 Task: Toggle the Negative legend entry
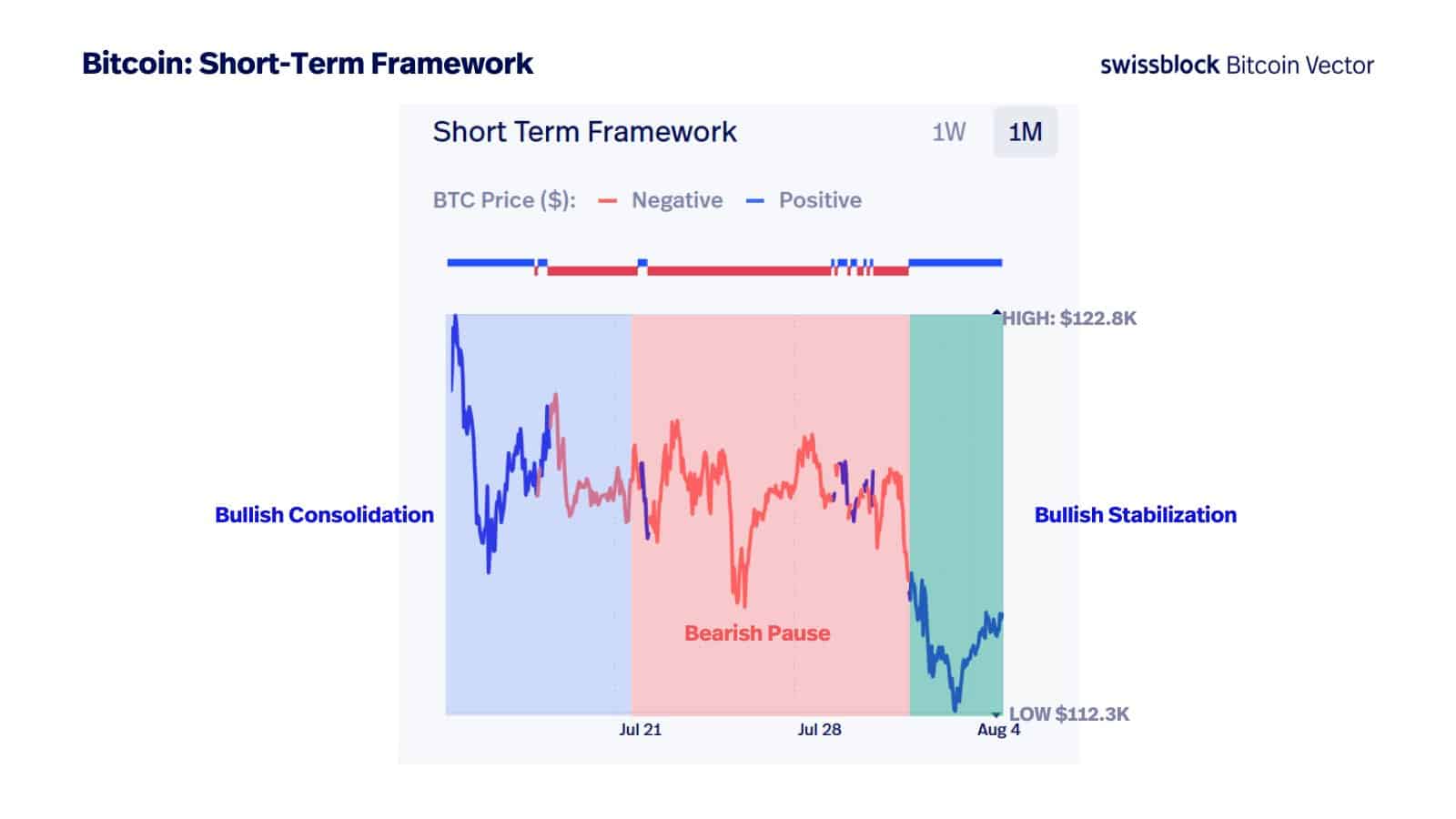point(677,200)
